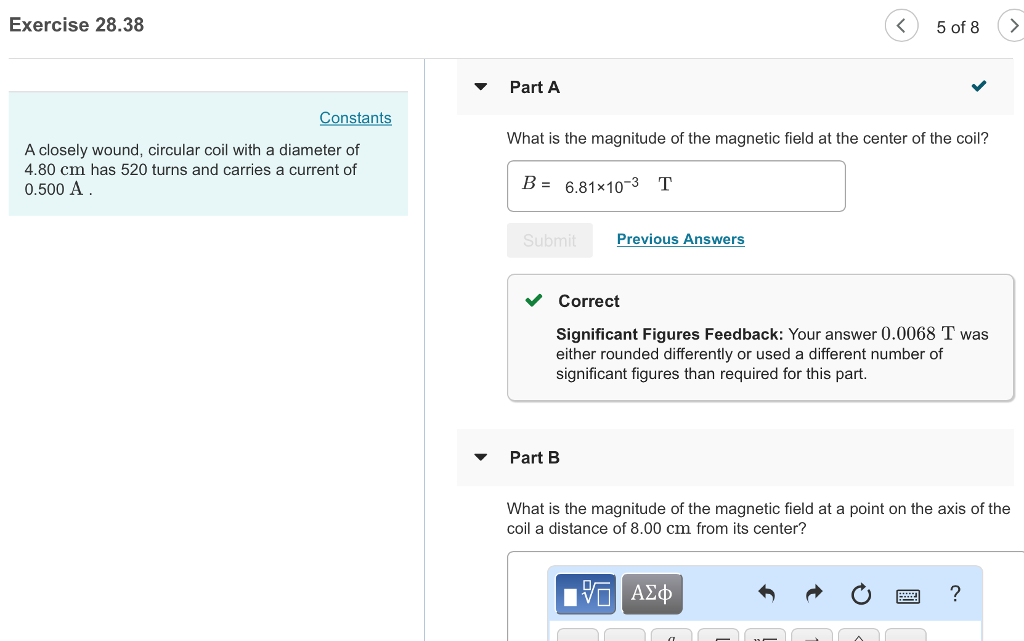Select the equation templates icon
This screenshot has width=1024, height=641.
coord(585,594)
